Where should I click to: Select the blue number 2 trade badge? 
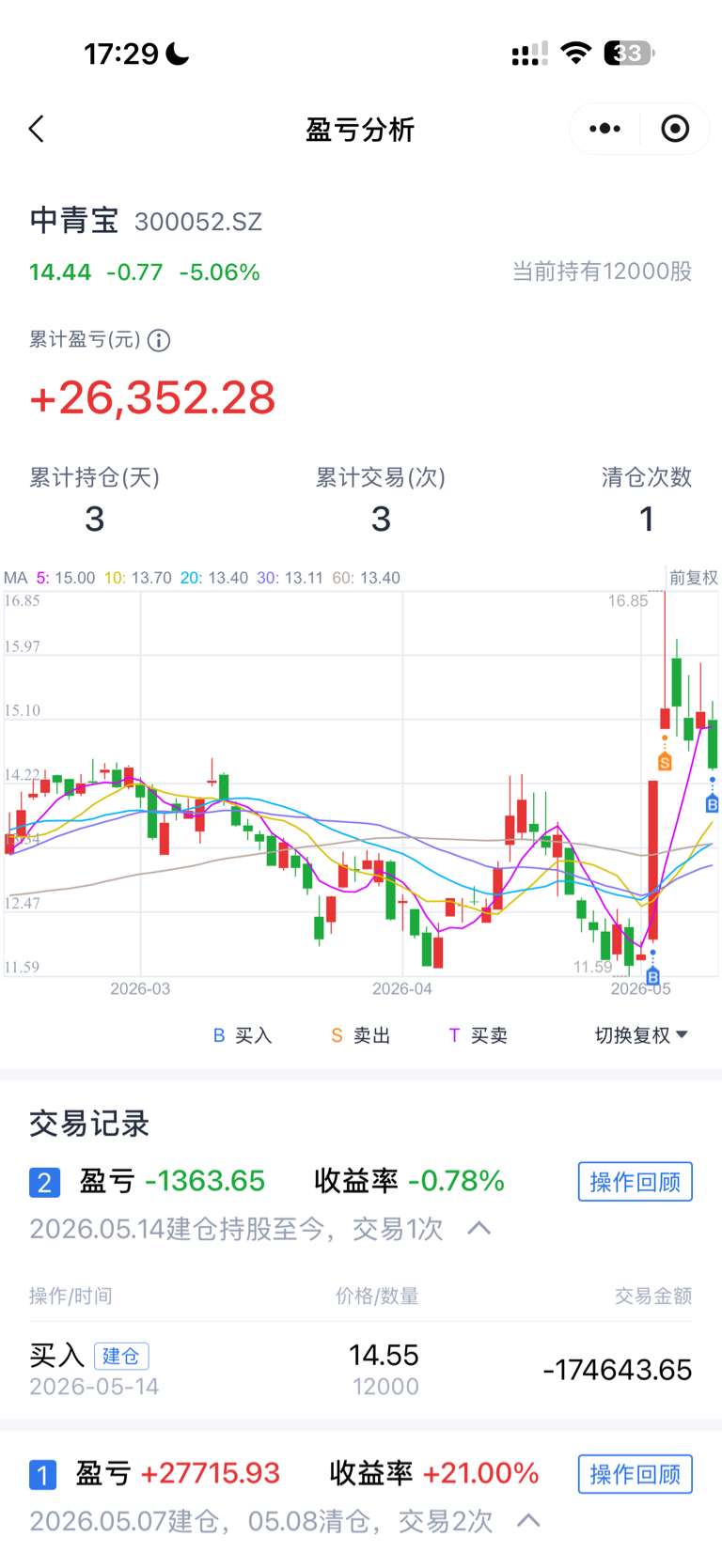pos(44,1182)
